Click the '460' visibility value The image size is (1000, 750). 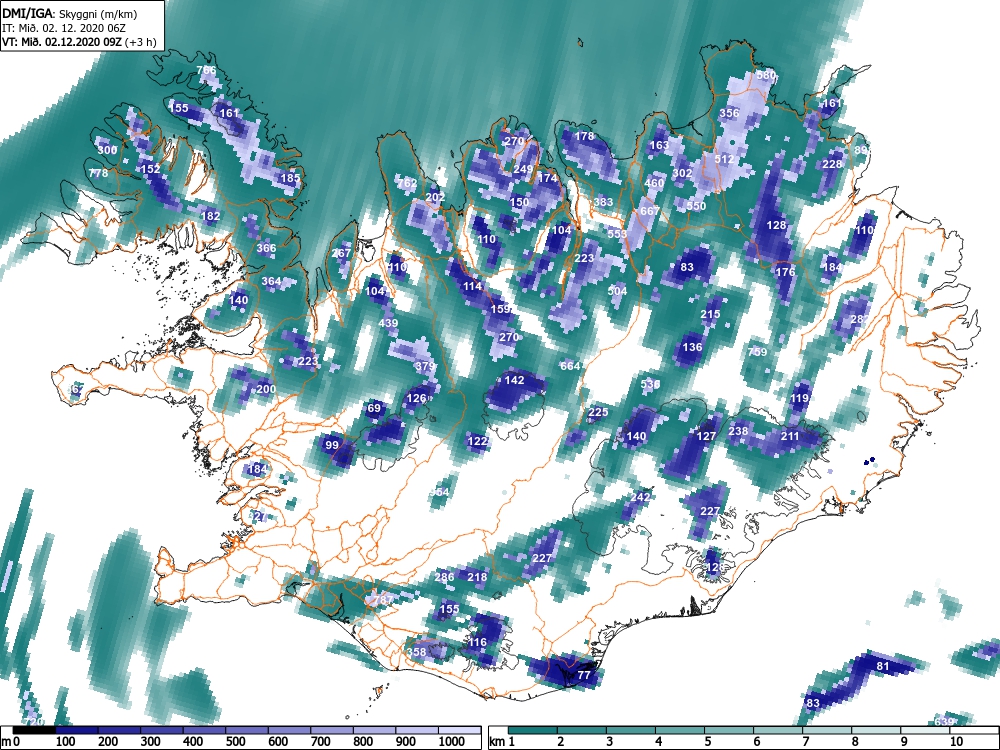click(654, 182)
